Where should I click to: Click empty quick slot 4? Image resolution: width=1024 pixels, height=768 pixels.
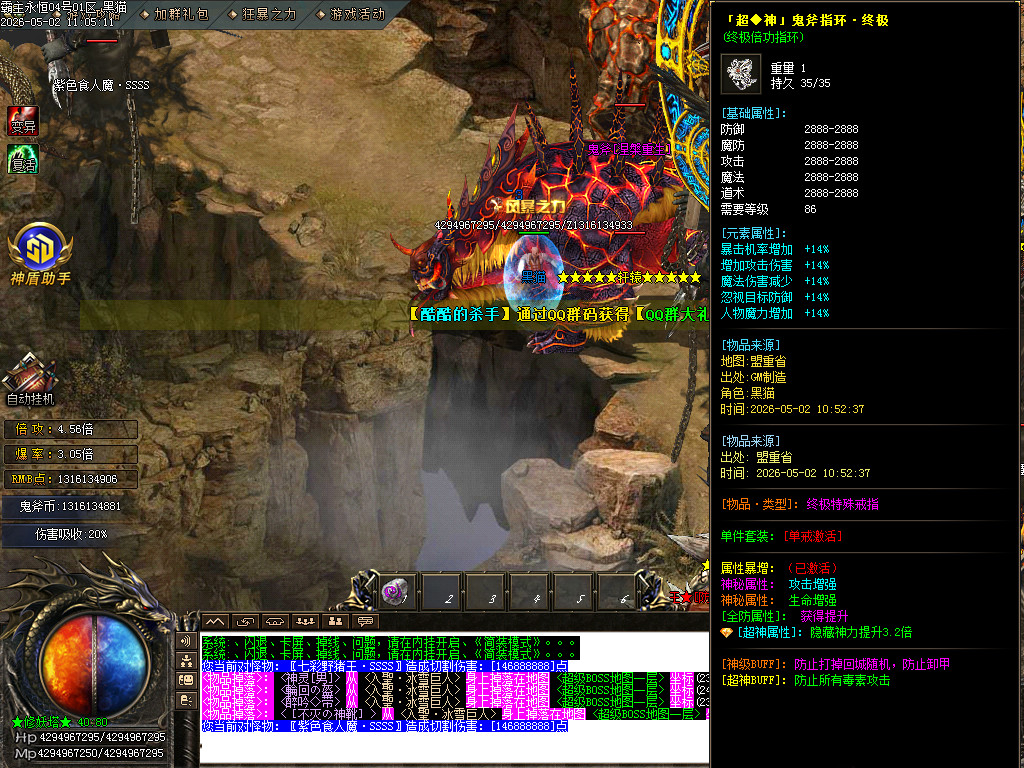pyautogui.click(x=529, y=592)
